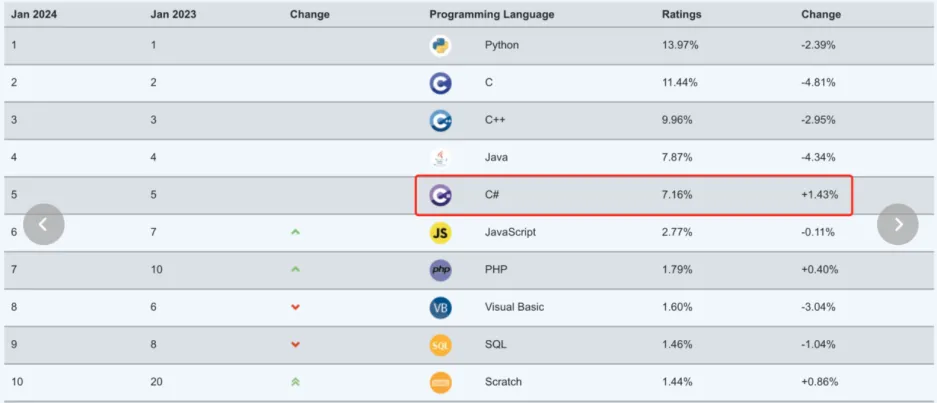Click the Python logo icon
937x403 pixels.
pos(440,46)
